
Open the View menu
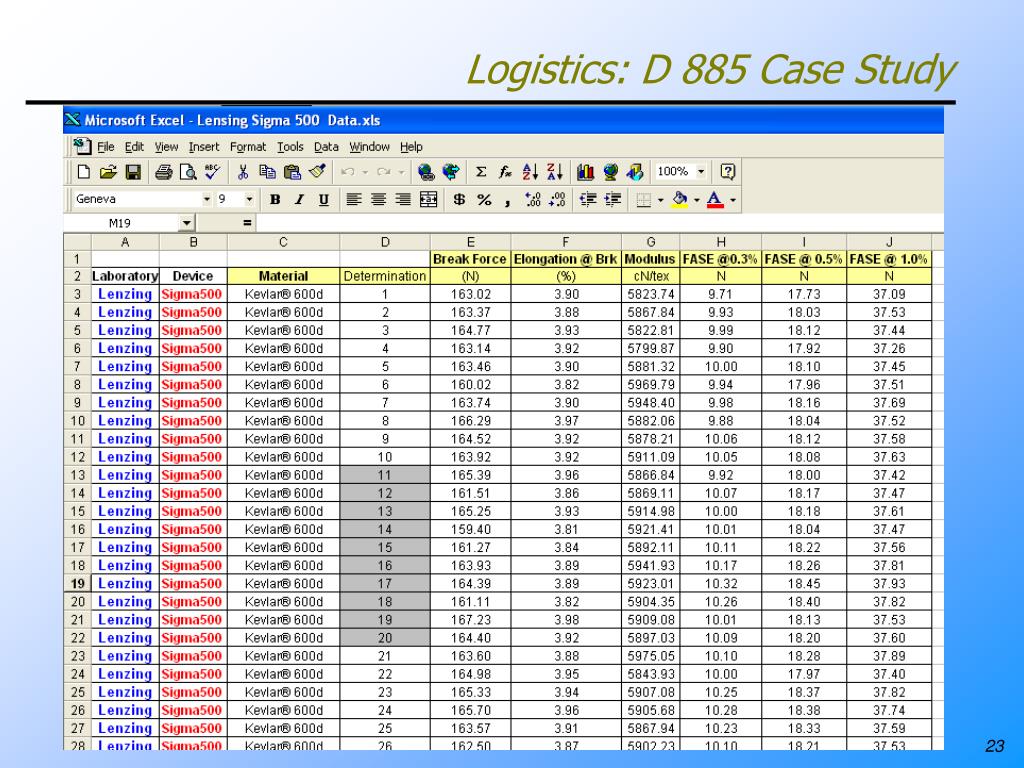click(166, 147)
